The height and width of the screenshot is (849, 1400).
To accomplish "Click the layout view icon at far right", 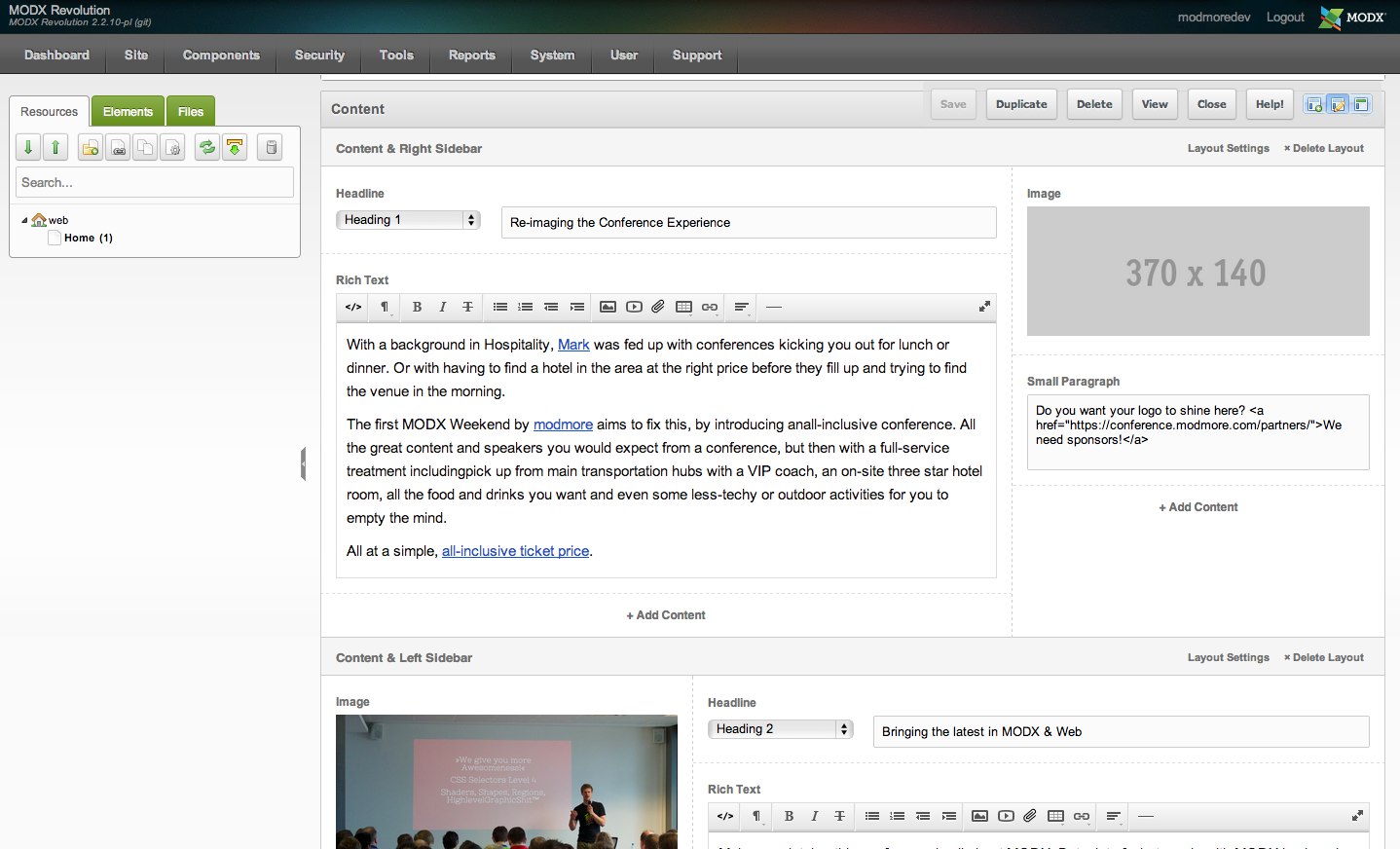I will pyautogui.click(x=1361, y=104).
